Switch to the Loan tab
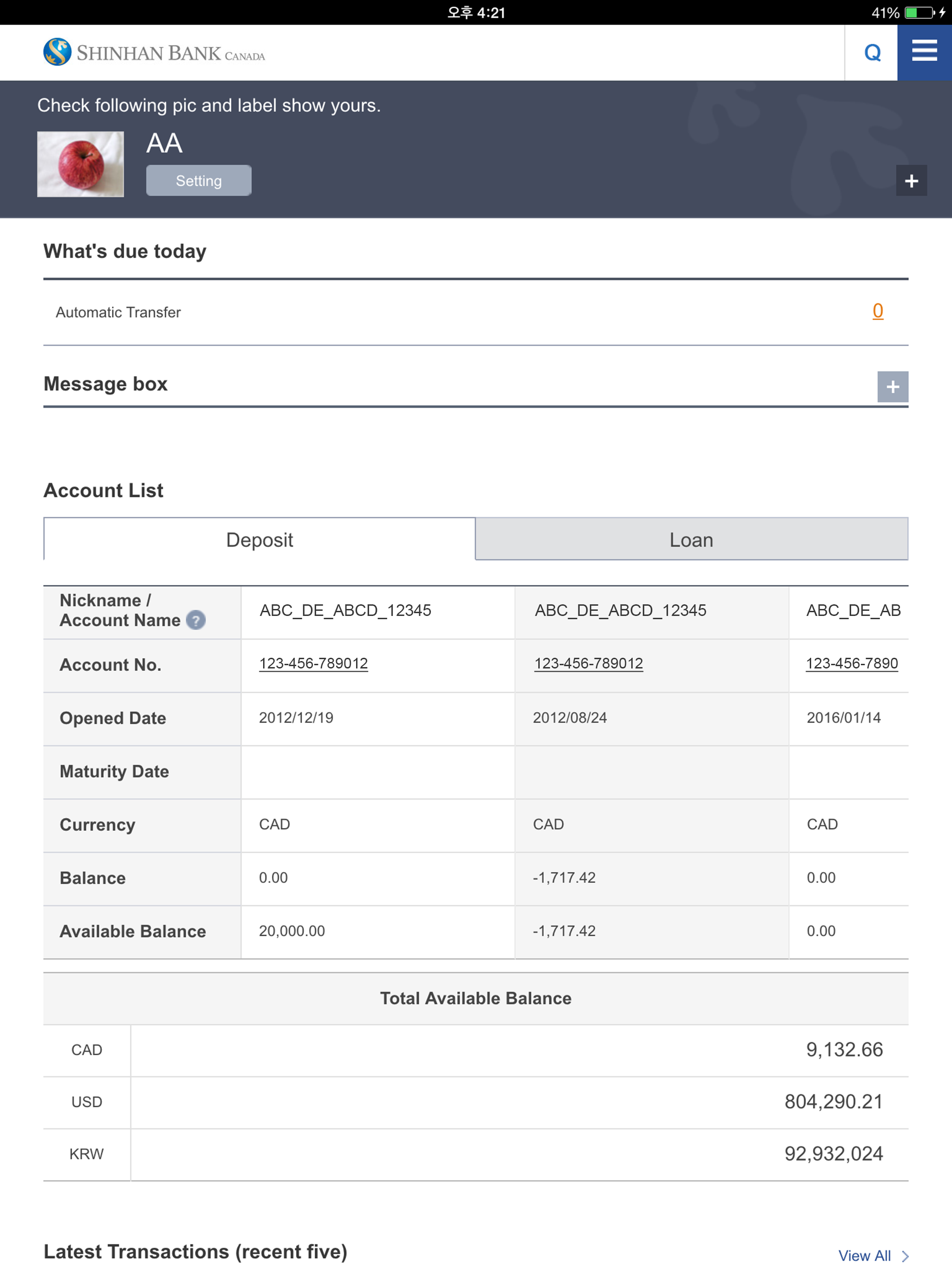 click(691, 539)
